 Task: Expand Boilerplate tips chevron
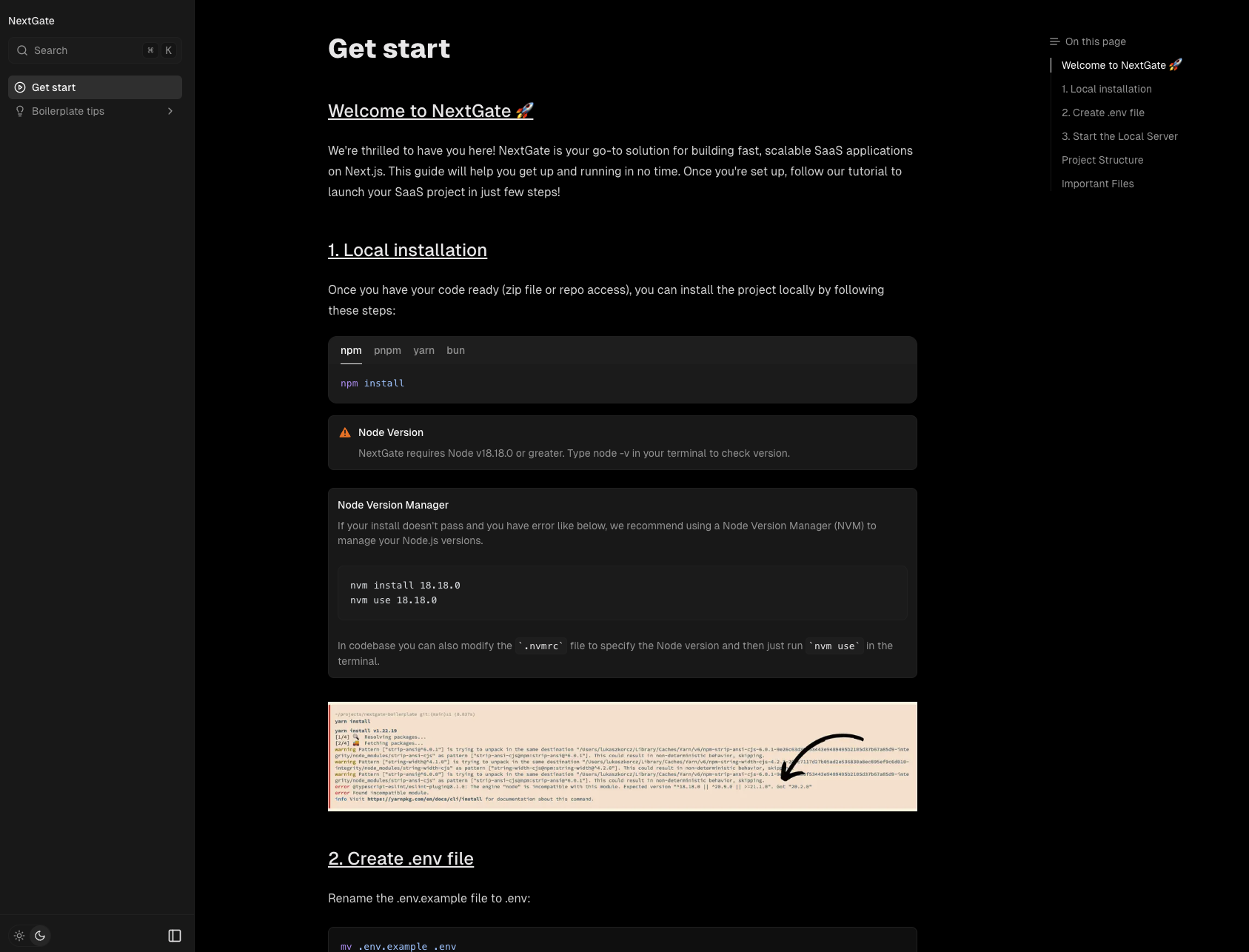coord(170,111)
